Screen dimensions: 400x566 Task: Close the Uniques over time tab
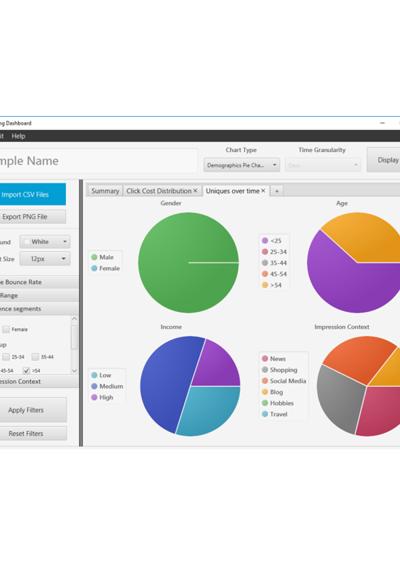(x=263, y=191)
